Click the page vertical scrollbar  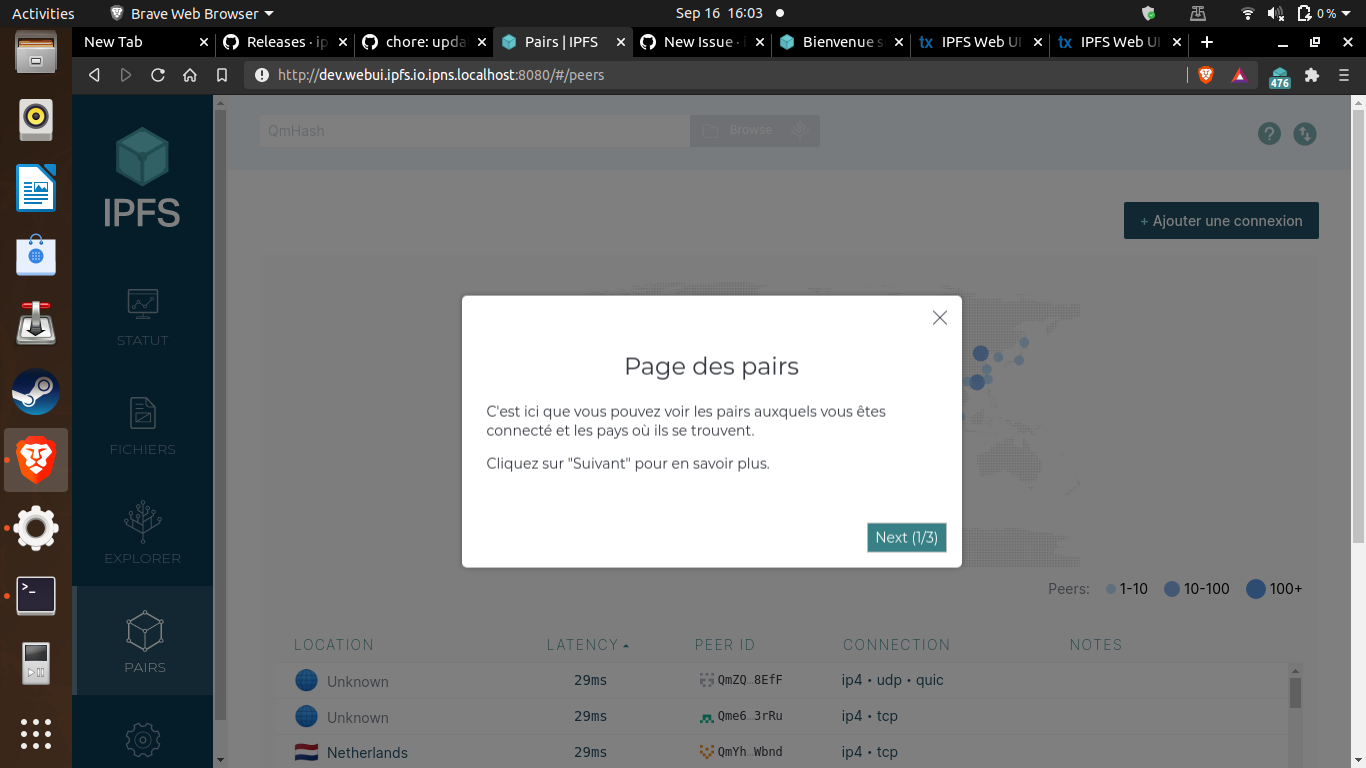(1358, 325)
